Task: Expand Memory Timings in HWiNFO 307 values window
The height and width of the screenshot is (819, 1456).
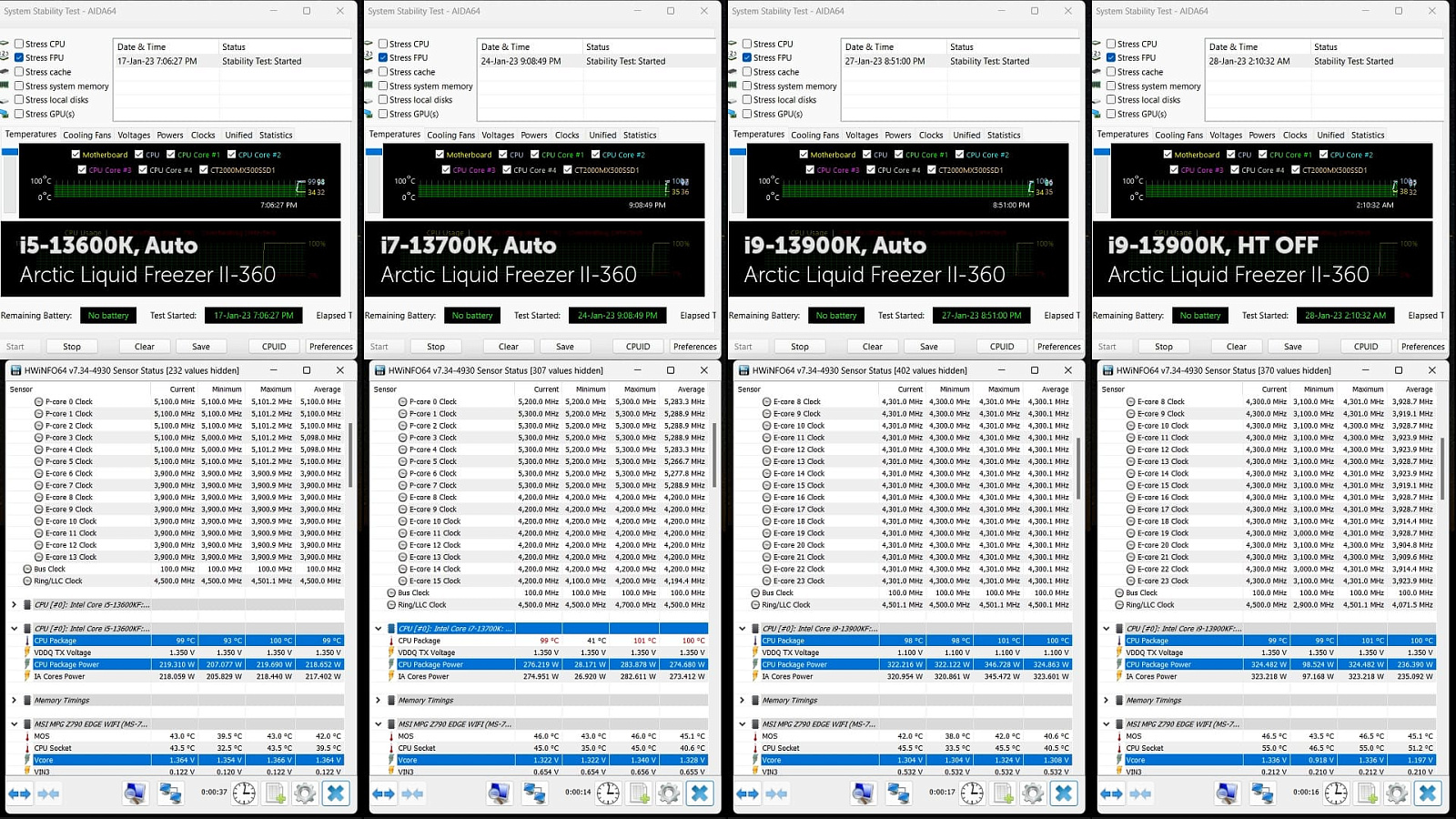Action: click(x=378, y=700)
